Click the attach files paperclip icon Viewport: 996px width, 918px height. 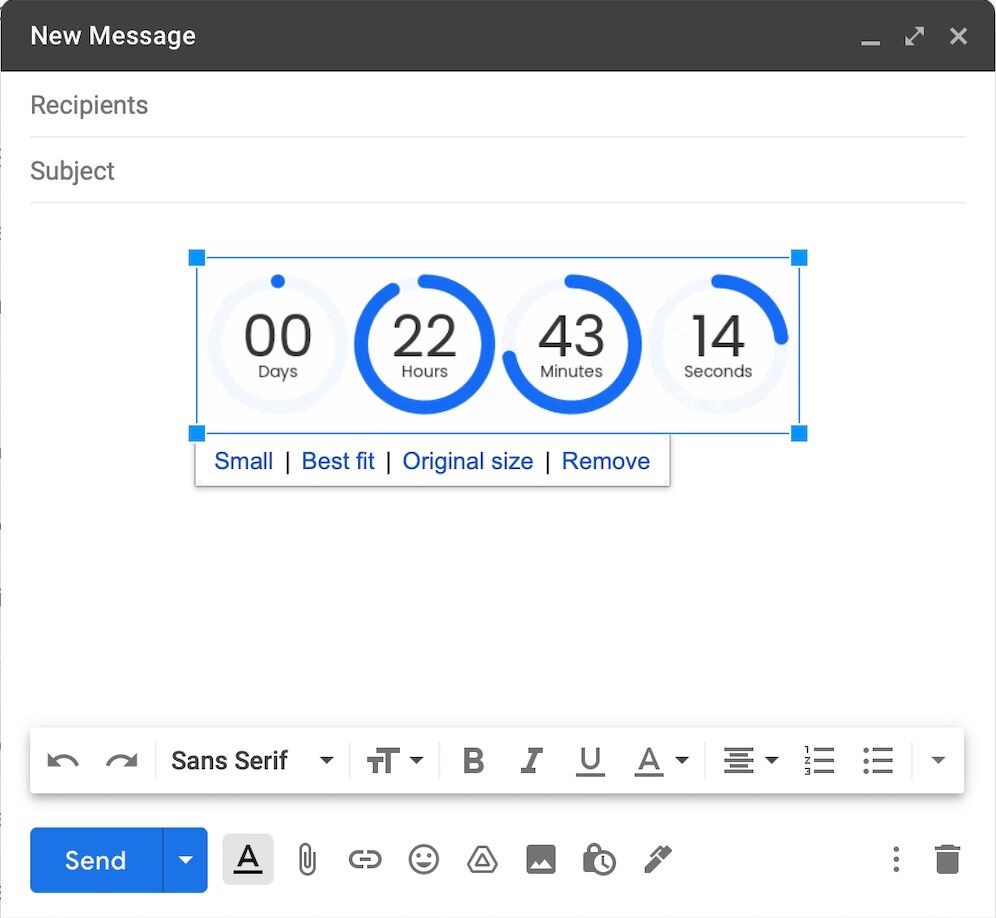coord(307,859)
